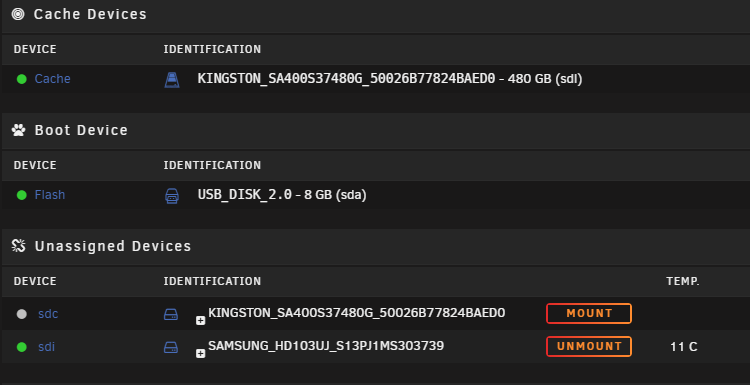750x385 pixels.
Task: Open the Flash device link
Action: (x=50, y=195)
